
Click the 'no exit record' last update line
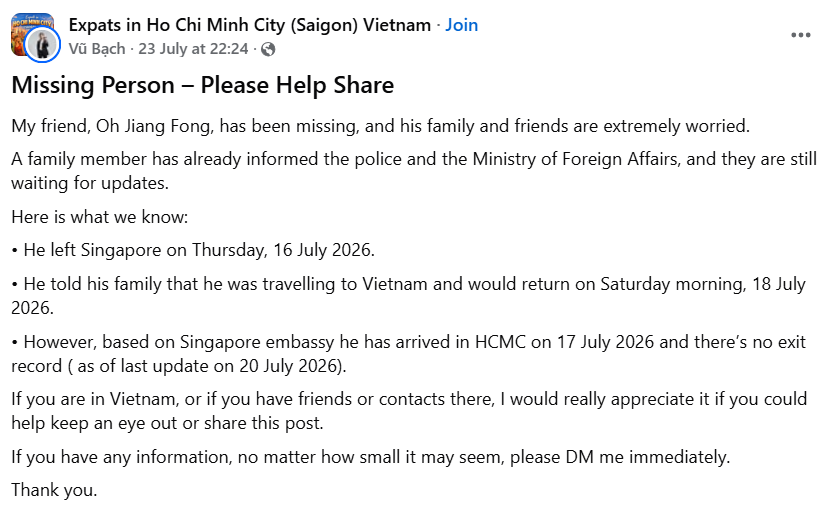tap(178, 366)
